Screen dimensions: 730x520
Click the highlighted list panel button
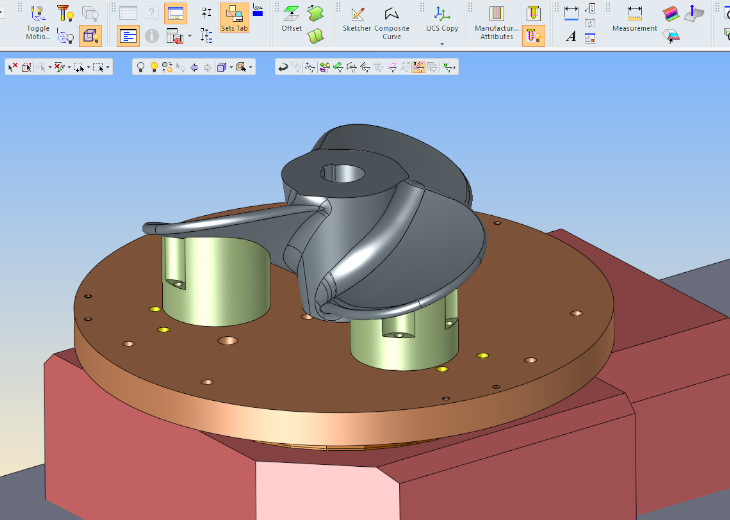128,37
